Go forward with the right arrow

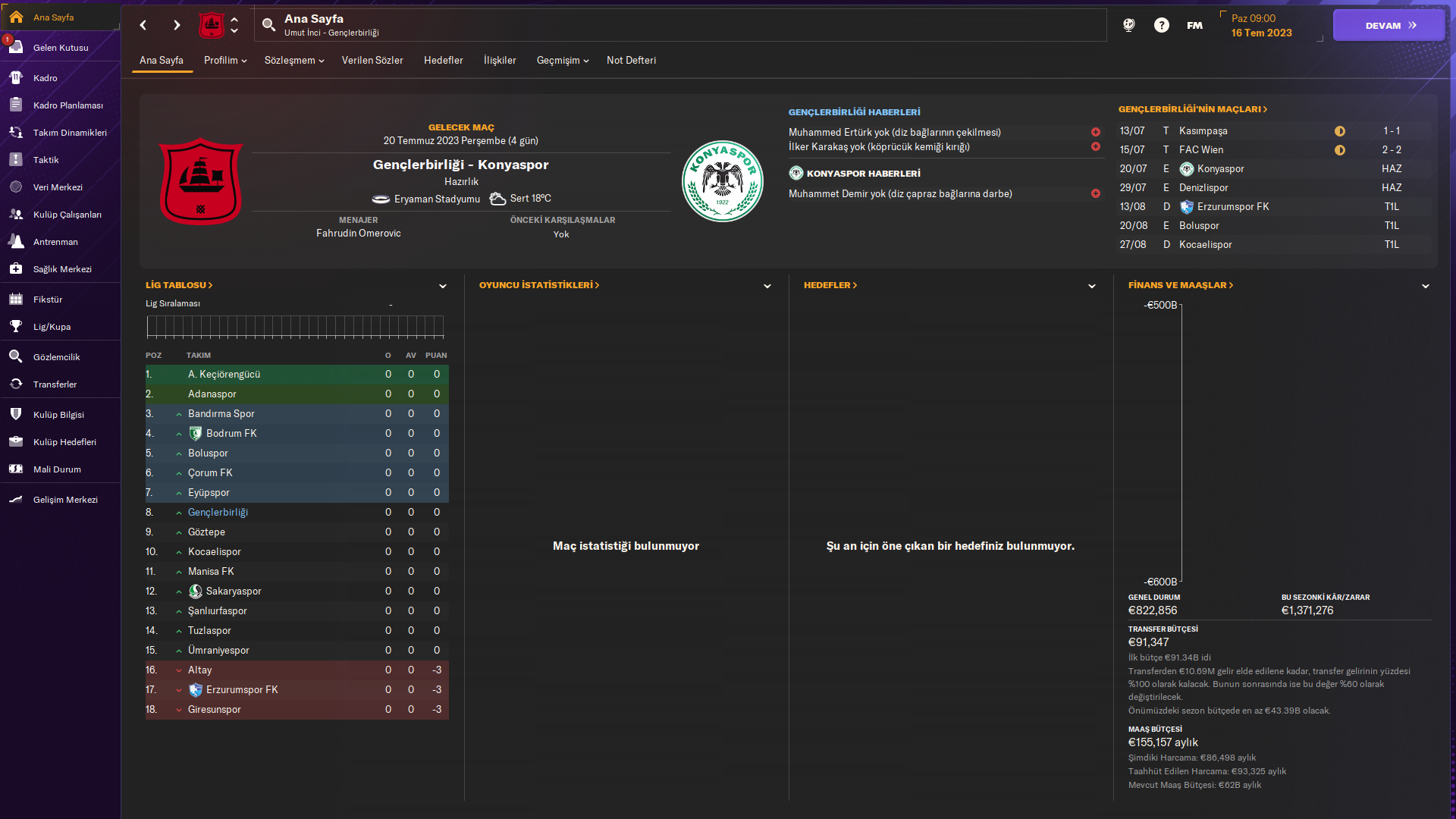[177, 25]
